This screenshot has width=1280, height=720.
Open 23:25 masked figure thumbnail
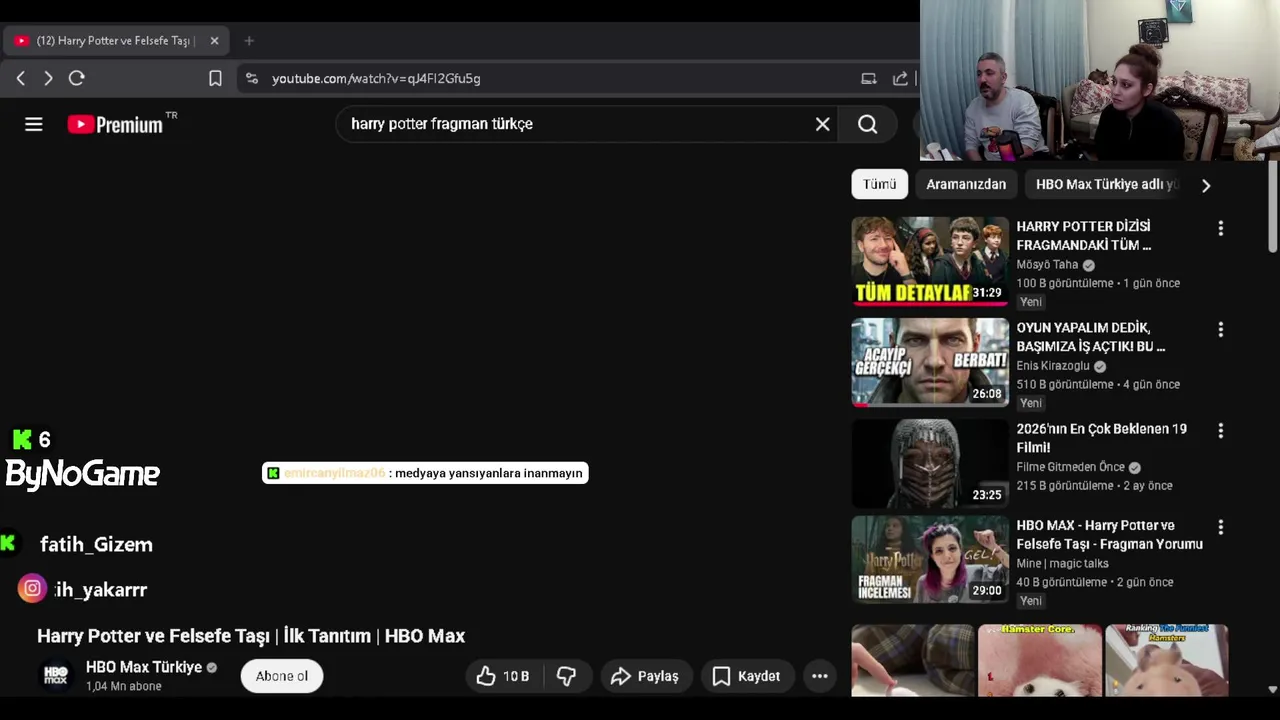[x=930, y=463]
